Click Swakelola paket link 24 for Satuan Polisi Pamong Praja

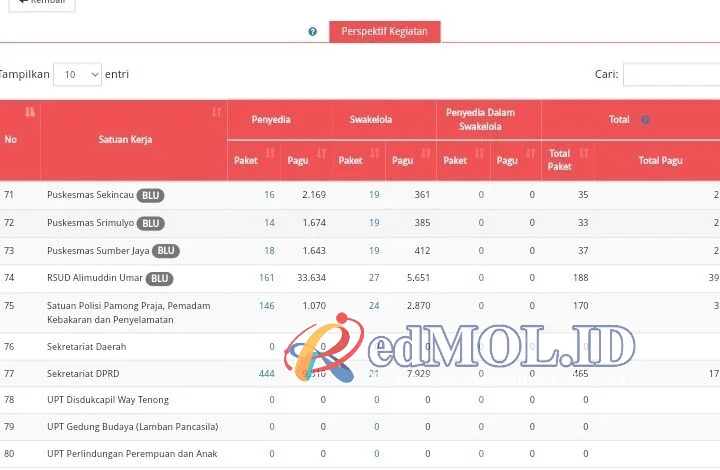[x=374, y=306]
